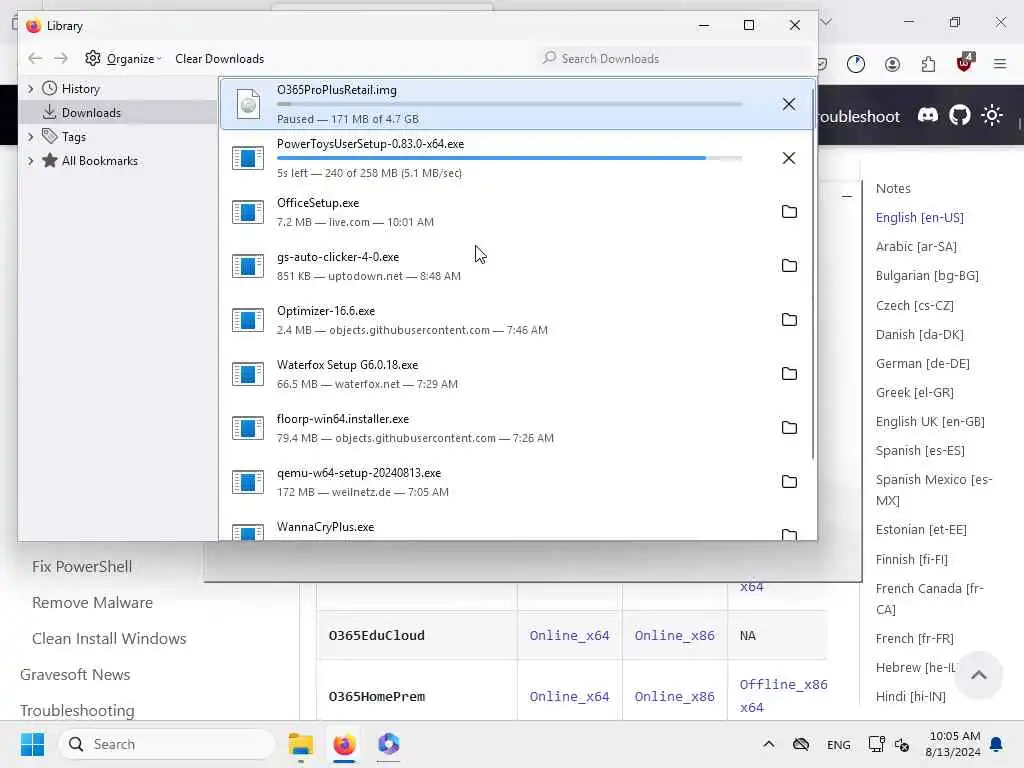Show gs-auto-clicker-4-0.exe in folder
1024x768 pixels.
789,266
